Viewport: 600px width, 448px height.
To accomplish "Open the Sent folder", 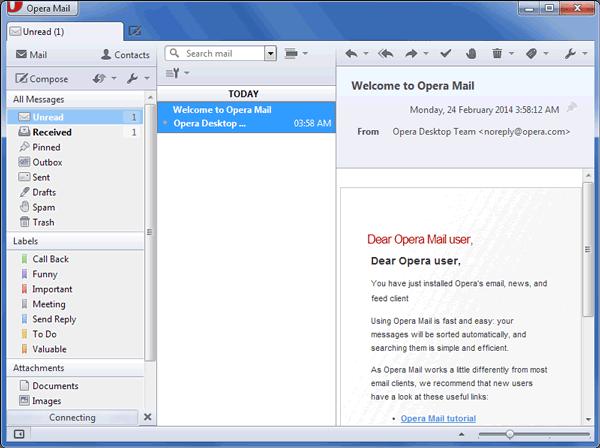I will (x=75, y=177).
